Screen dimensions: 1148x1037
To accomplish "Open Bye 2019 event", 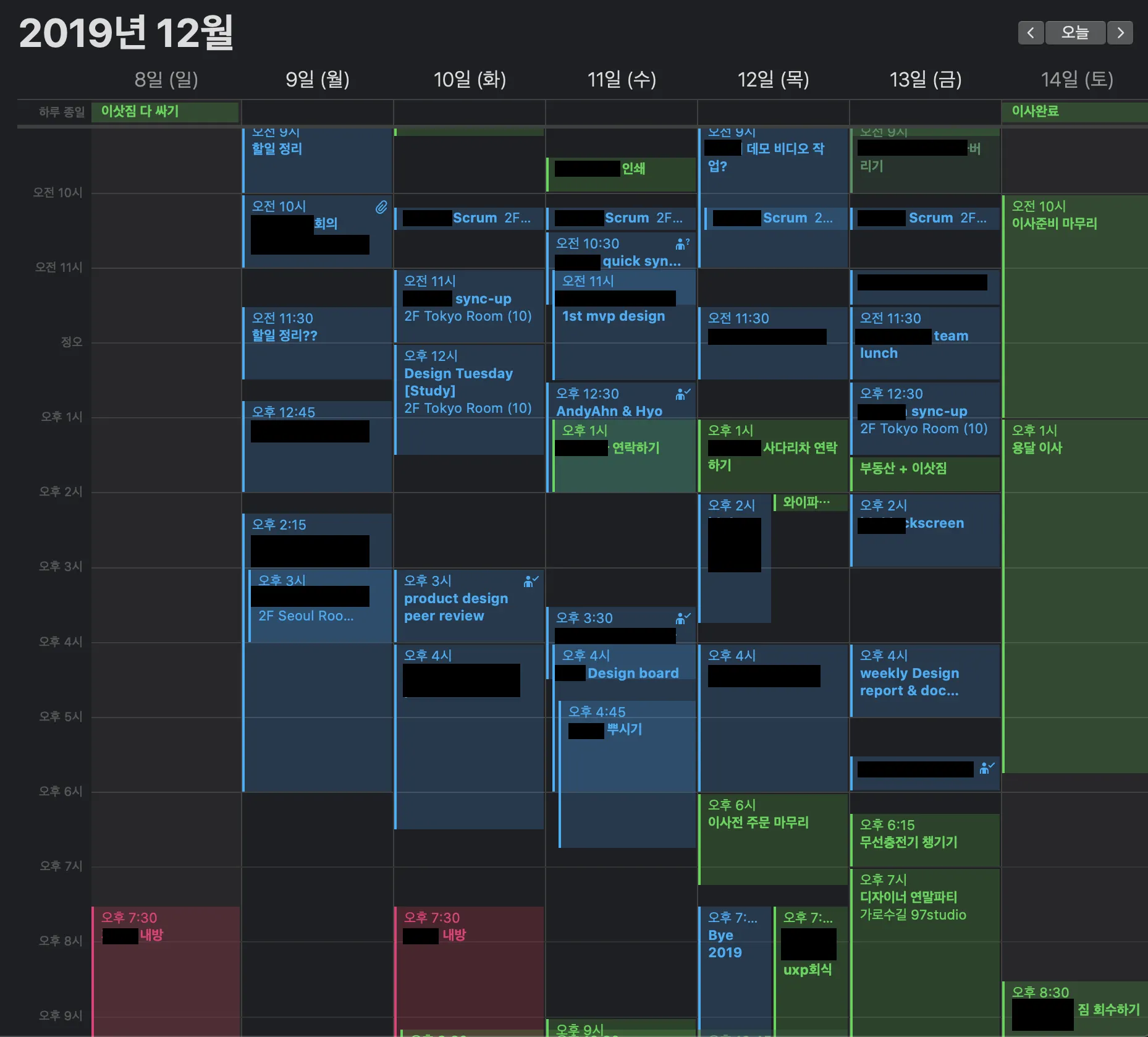I will 735,970.
